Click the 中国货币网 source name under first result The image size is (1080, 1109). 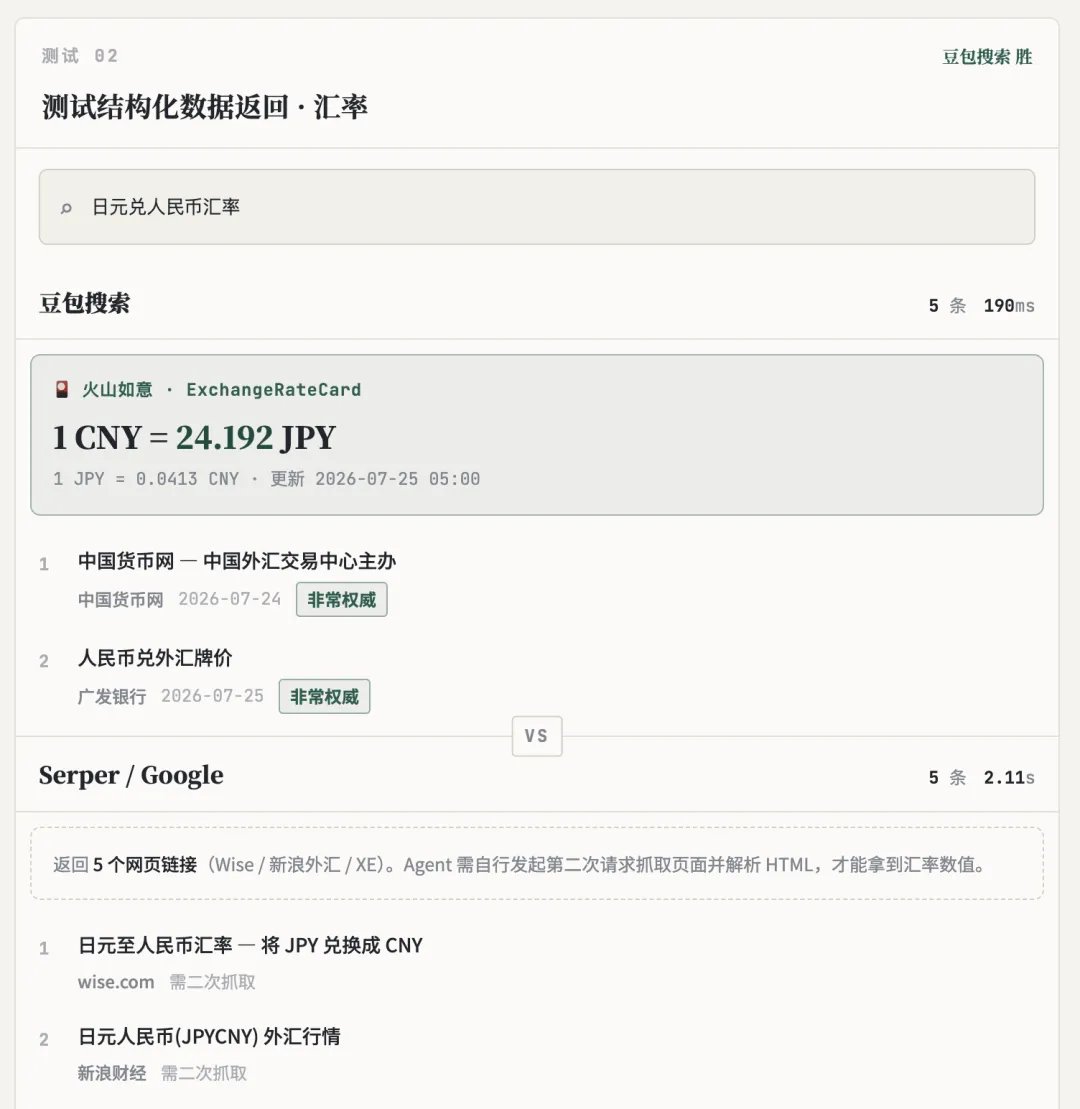coord(120,600)
